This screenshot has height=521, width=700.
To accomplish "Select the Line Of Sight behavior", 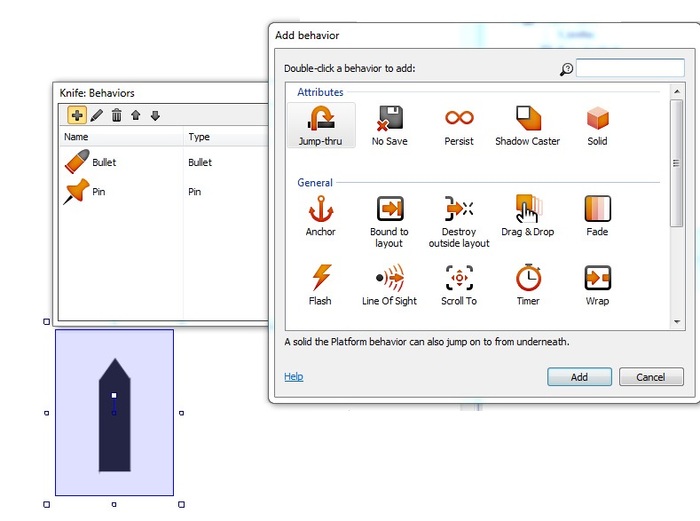I will click(389, 285).
